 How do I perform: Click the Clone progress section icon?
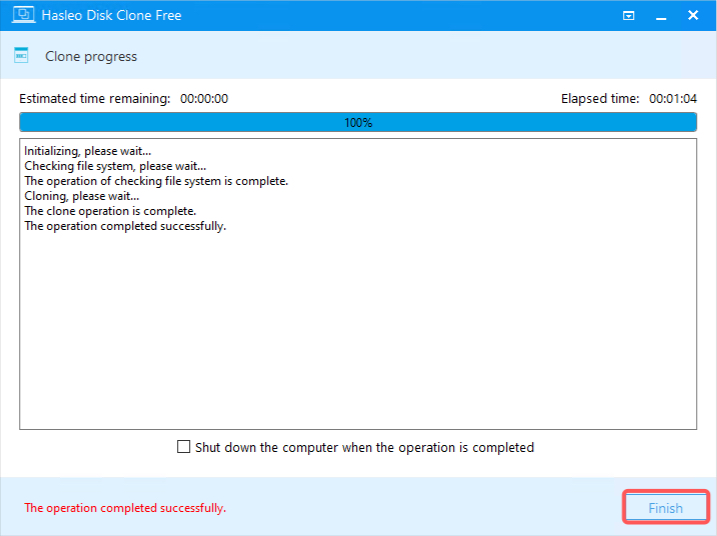(21, 56)
